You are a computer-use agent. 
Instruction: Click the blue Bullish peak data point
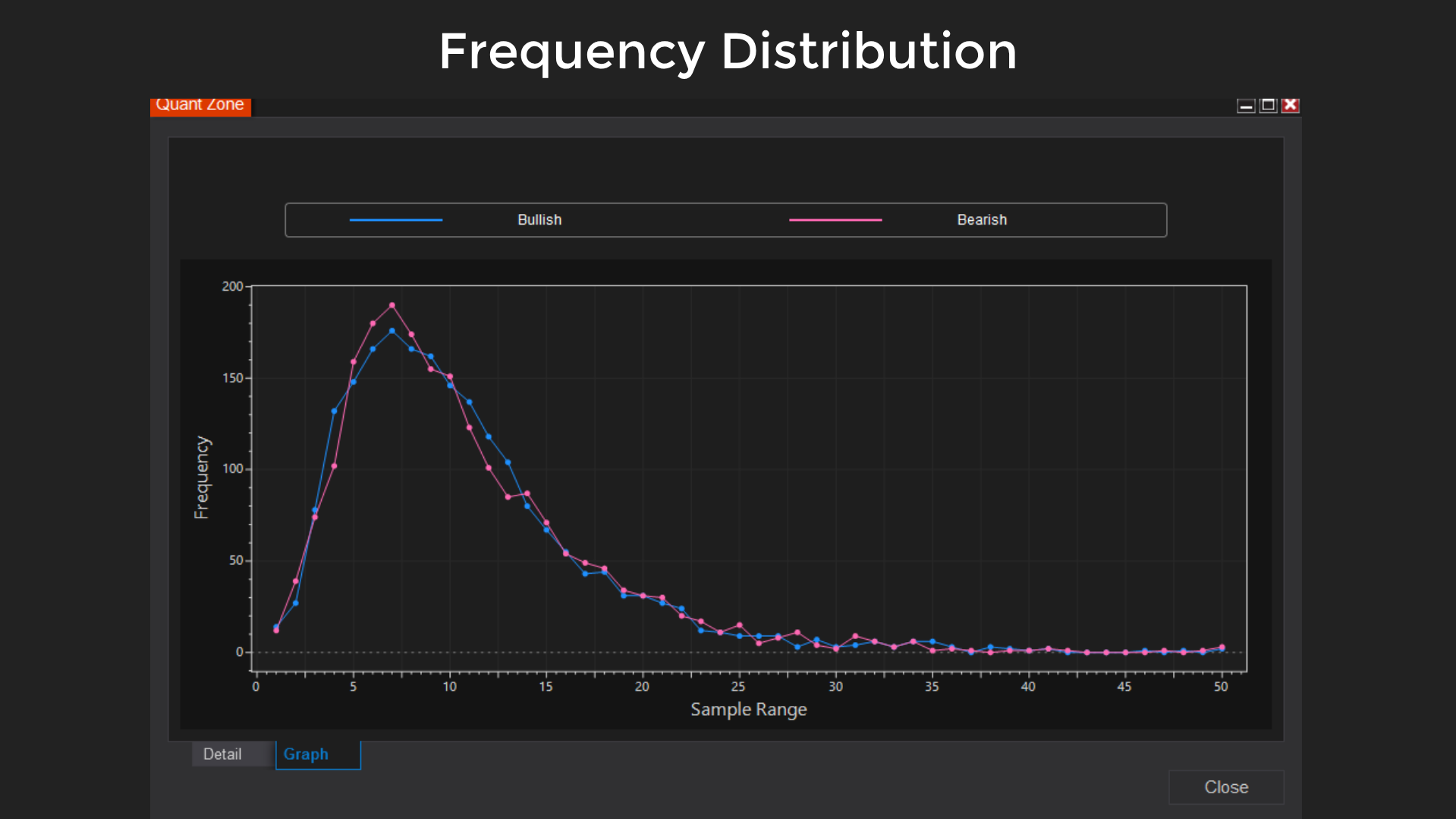click(x=392, y=331)
